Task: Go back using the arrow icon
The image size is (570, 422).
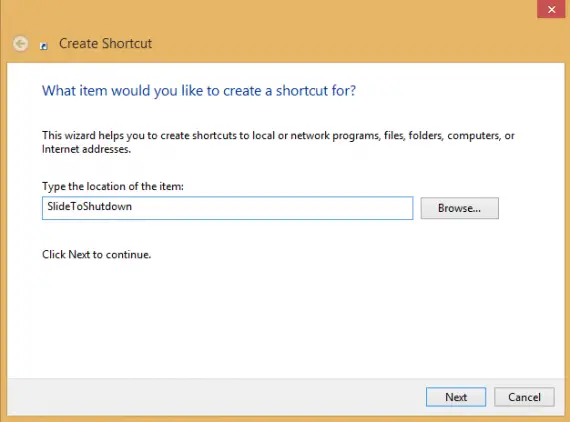Action: [x=20, y=44]
